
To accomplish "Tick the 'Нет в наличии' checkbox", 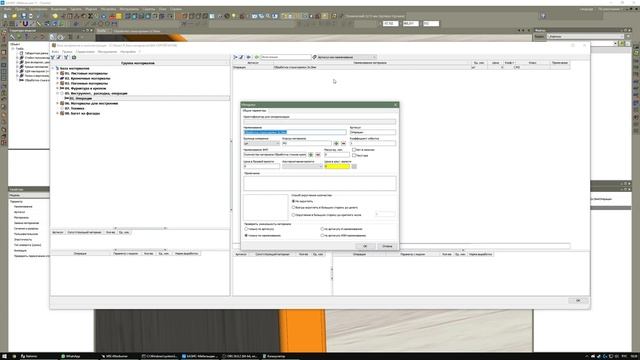I will [354, 150].
